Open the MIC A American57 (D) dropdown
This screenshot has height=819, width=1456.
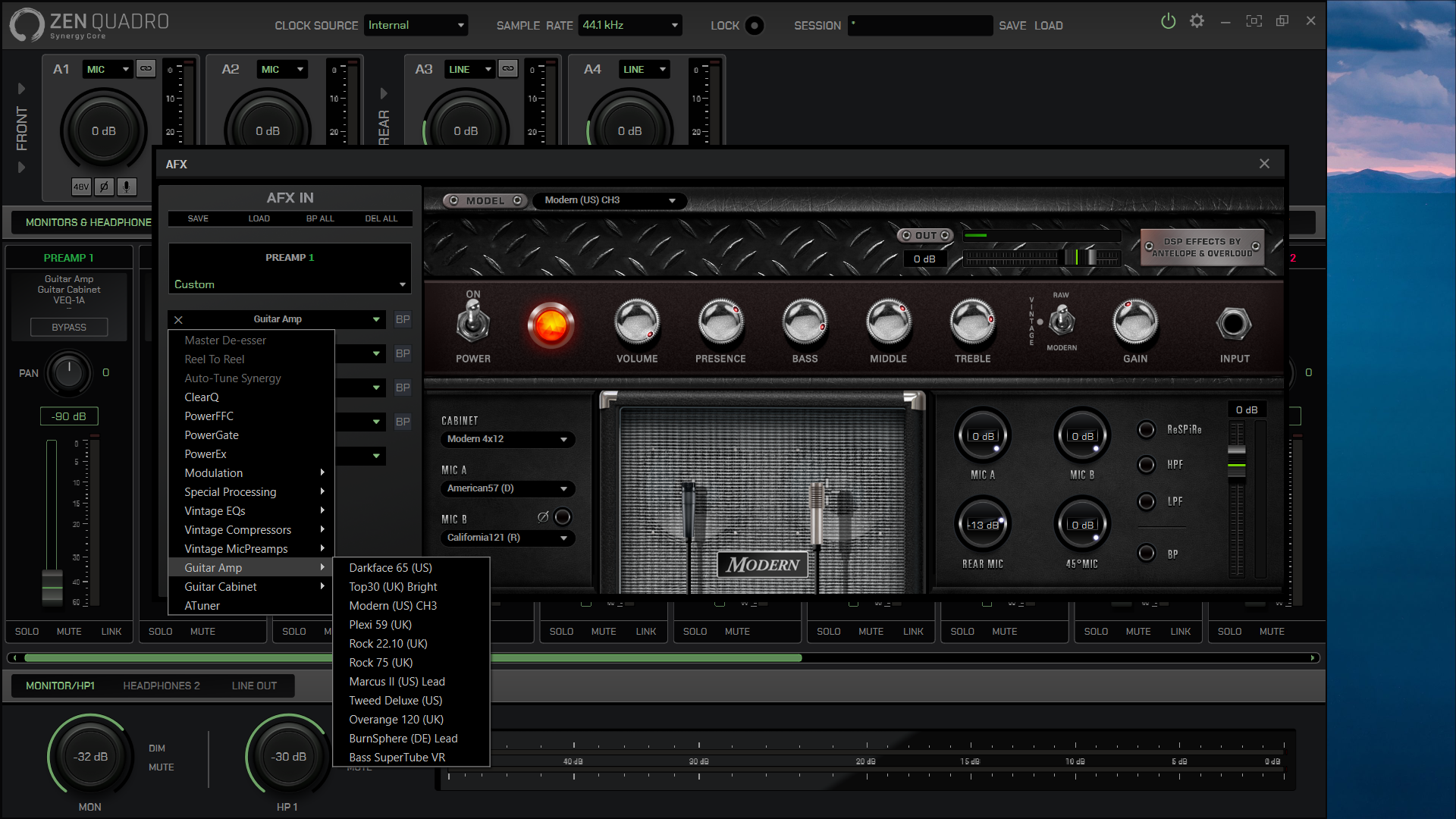point(507,488)
